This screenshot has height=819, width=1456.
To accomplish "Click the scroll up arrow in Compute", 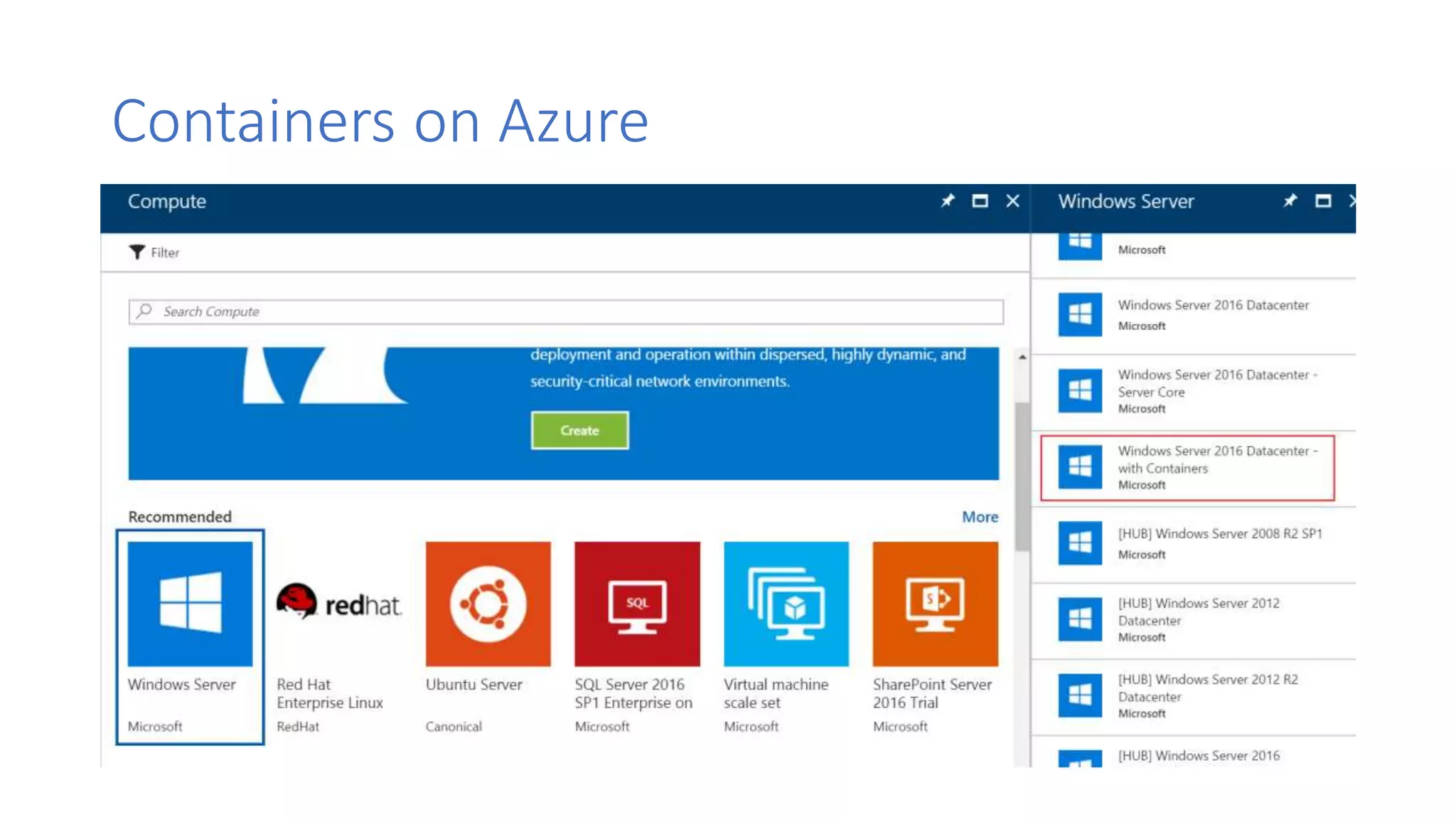I will (x=1022, y=357).
